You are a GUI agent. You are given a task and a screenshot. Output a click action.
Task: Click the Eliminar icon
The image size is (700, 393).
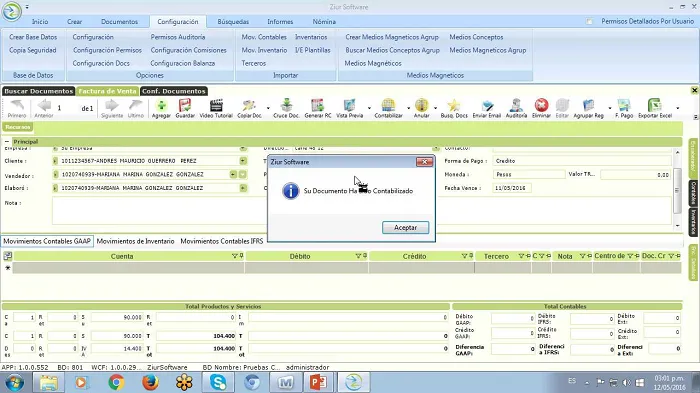[541, 106]
